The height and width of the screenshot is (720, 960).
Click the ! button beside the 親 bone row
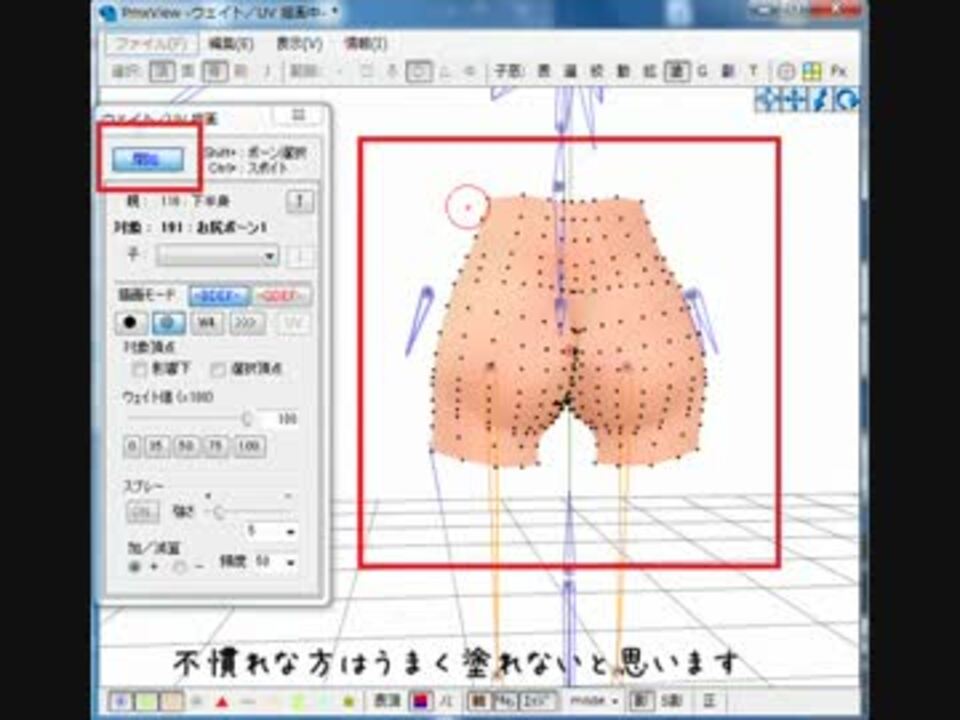click(300, 201)
